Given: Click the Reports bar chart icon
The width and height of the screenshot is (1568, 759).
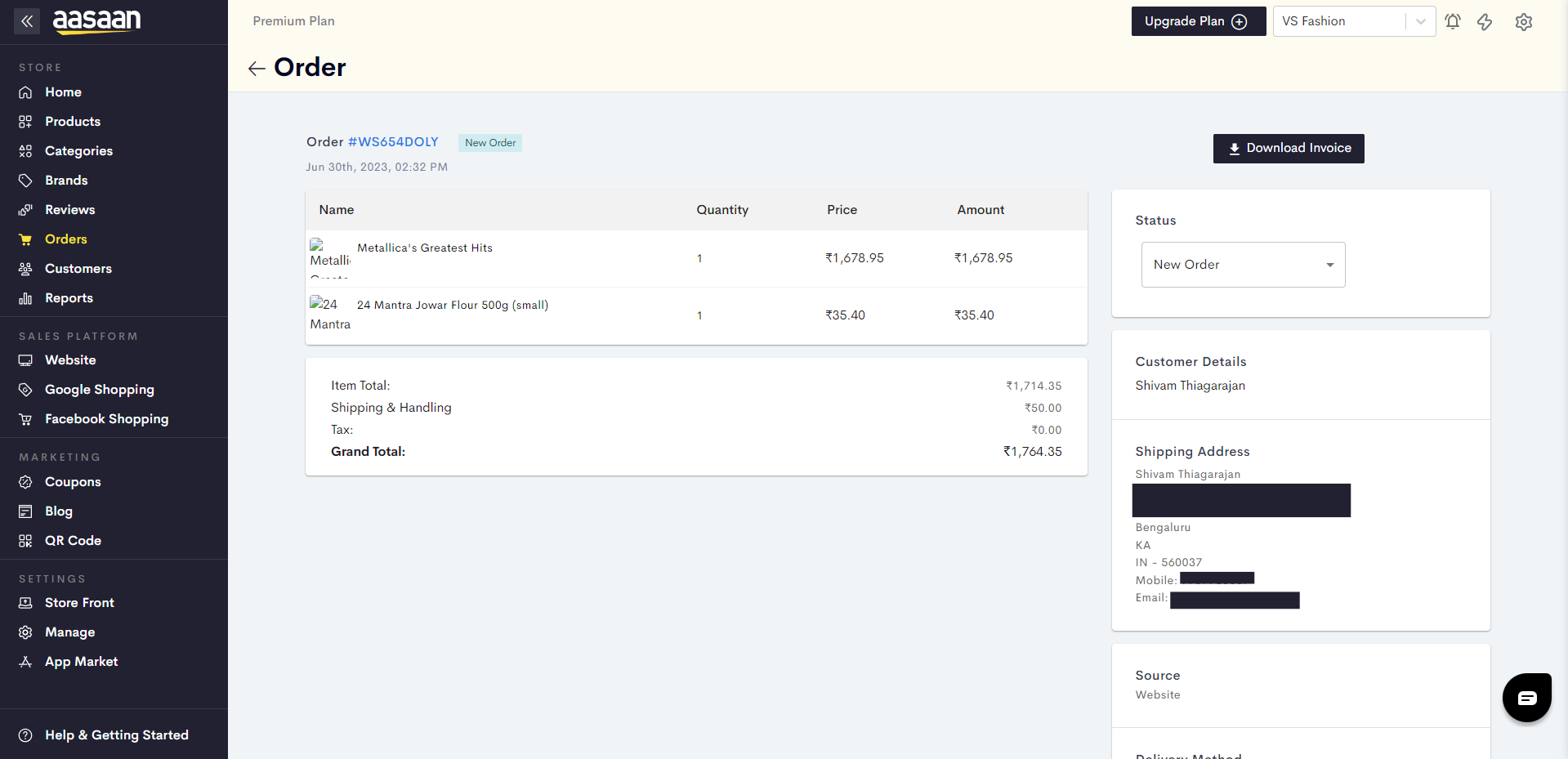Looking at the screenshot, I should pos(25,298).
